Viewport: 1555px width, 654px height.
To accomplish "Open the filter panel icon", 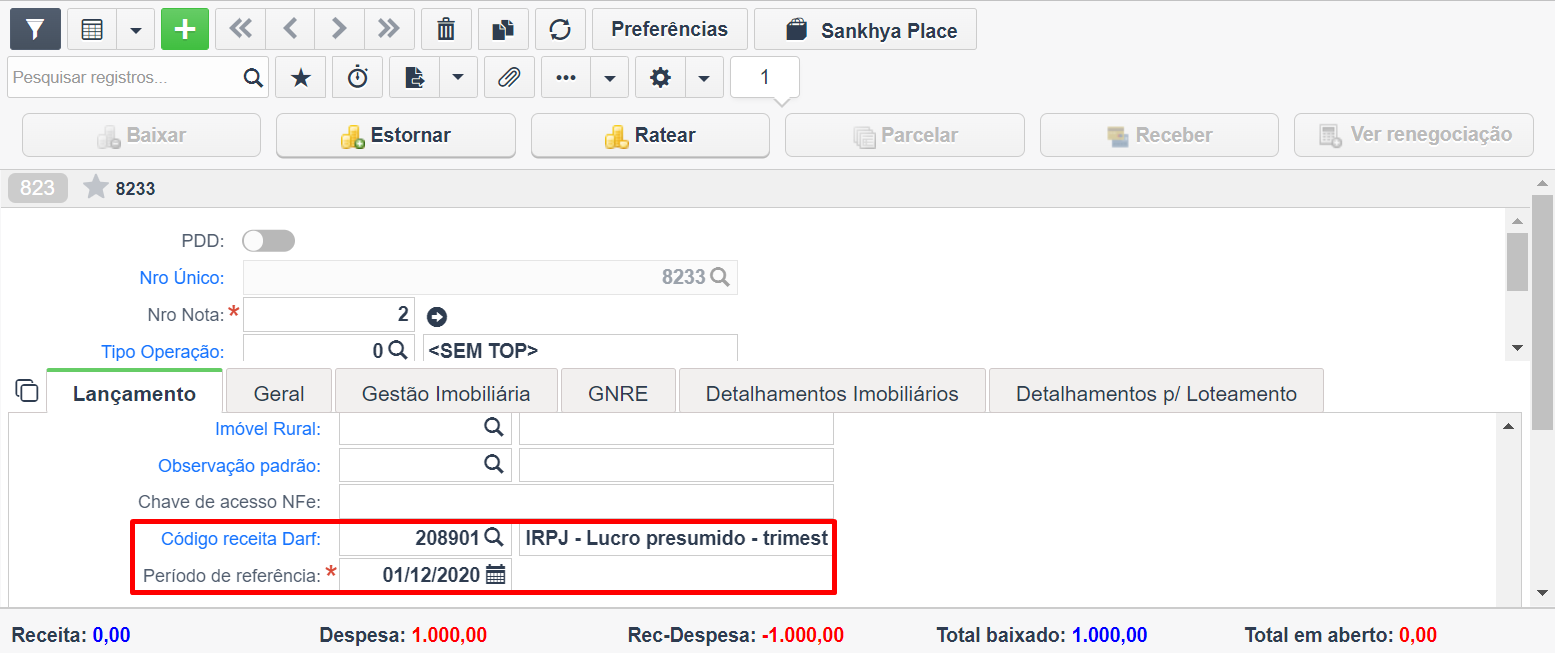I will click(x=34, y=28).
